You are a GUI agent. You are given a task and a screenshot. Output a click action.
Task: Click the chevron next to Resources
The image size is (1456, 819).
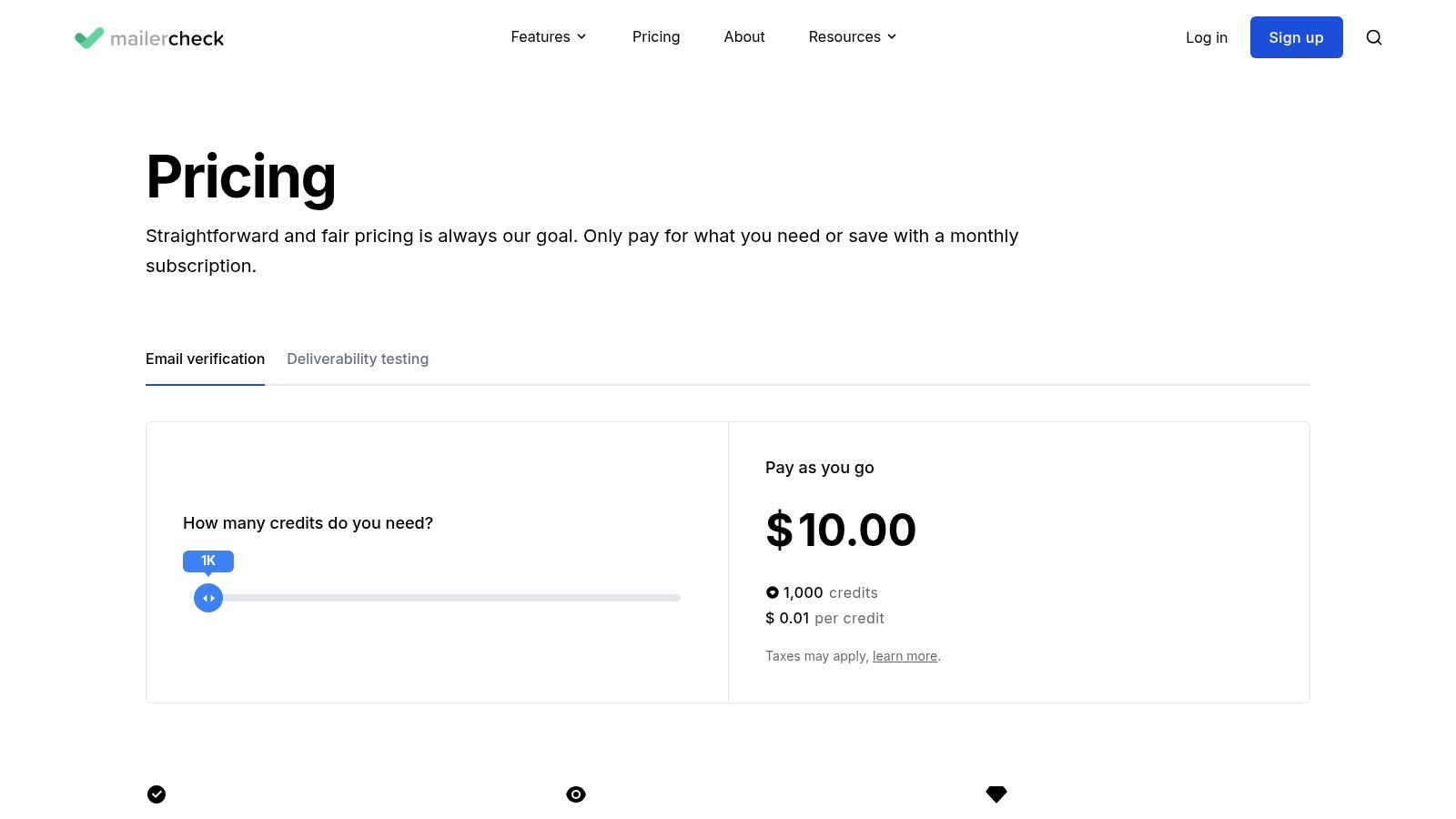click(892, 36)
